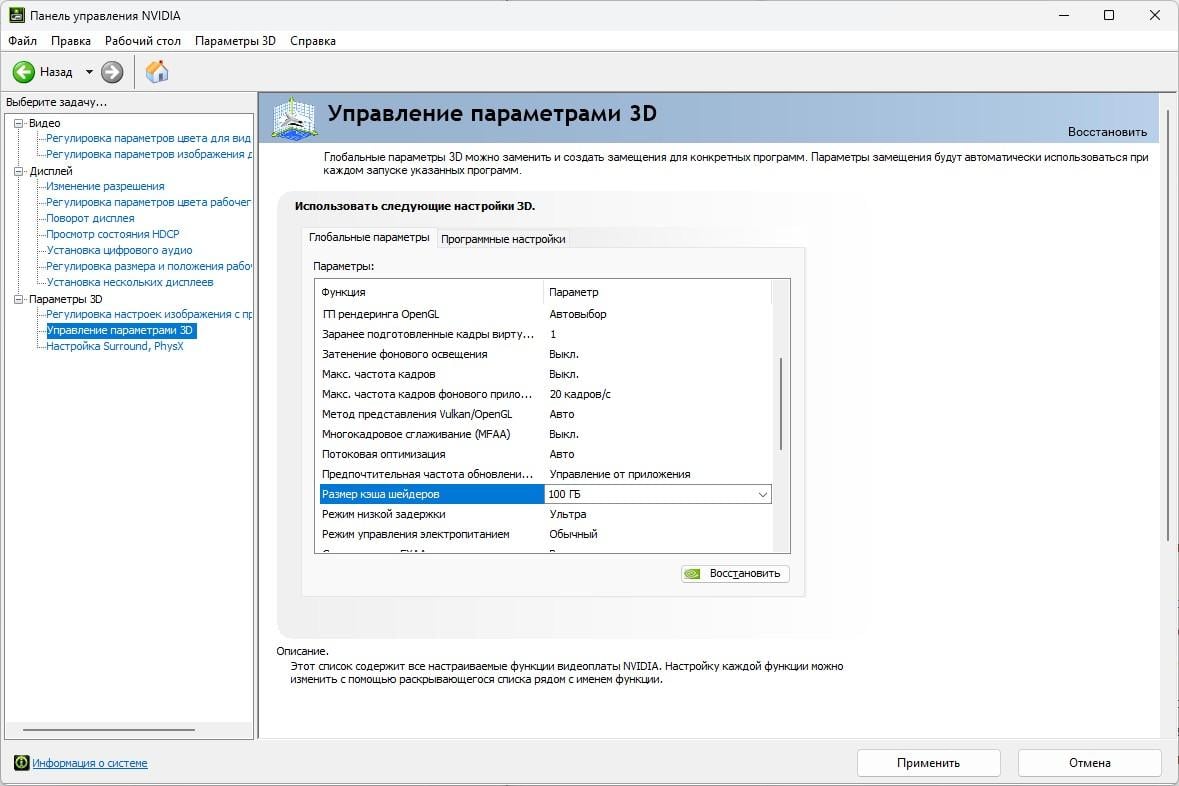Open the Справка menu
The image size is (1179, 786).
click(313, 41)
